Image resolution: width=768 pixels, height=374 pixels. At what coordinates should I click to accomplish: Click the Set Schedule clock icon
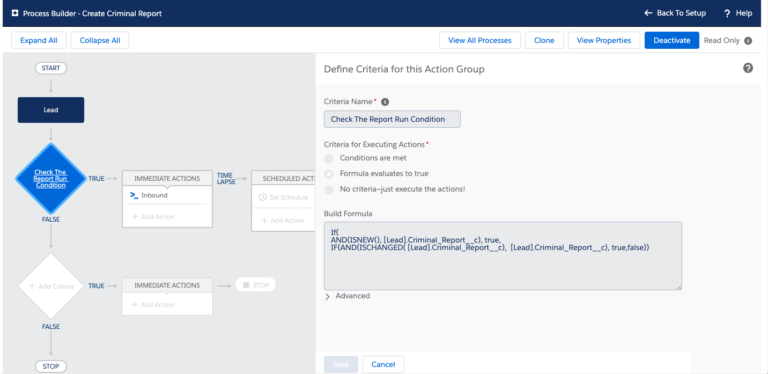point(263,197)
